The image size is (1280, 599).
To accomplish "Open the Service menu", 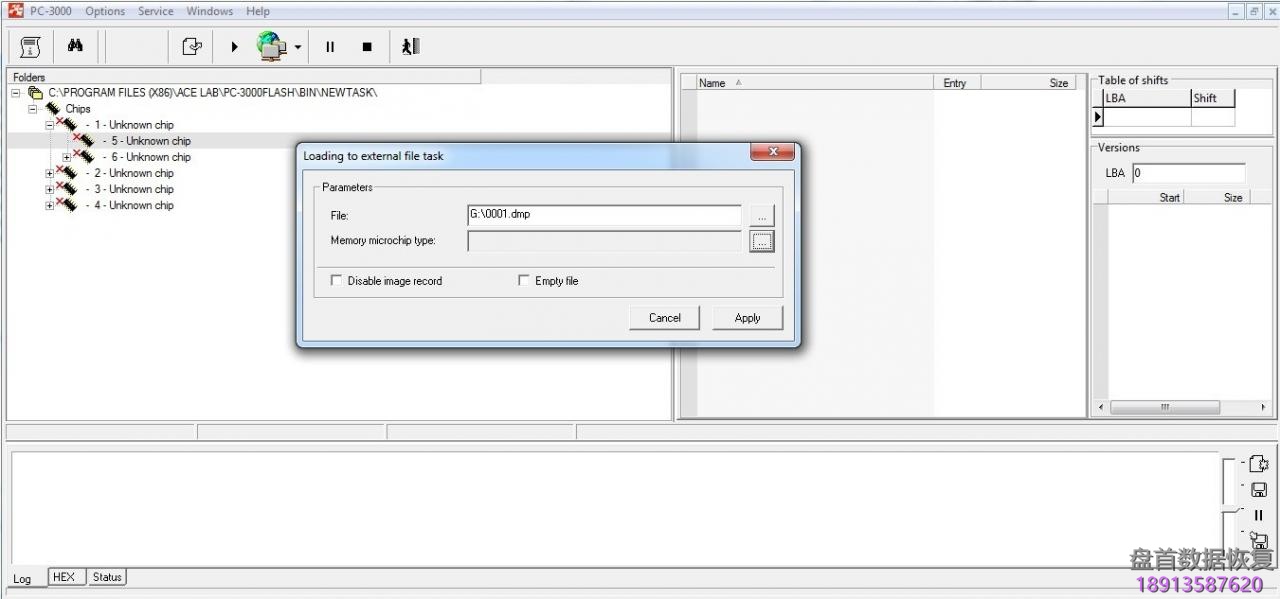I will coord(155,11).
